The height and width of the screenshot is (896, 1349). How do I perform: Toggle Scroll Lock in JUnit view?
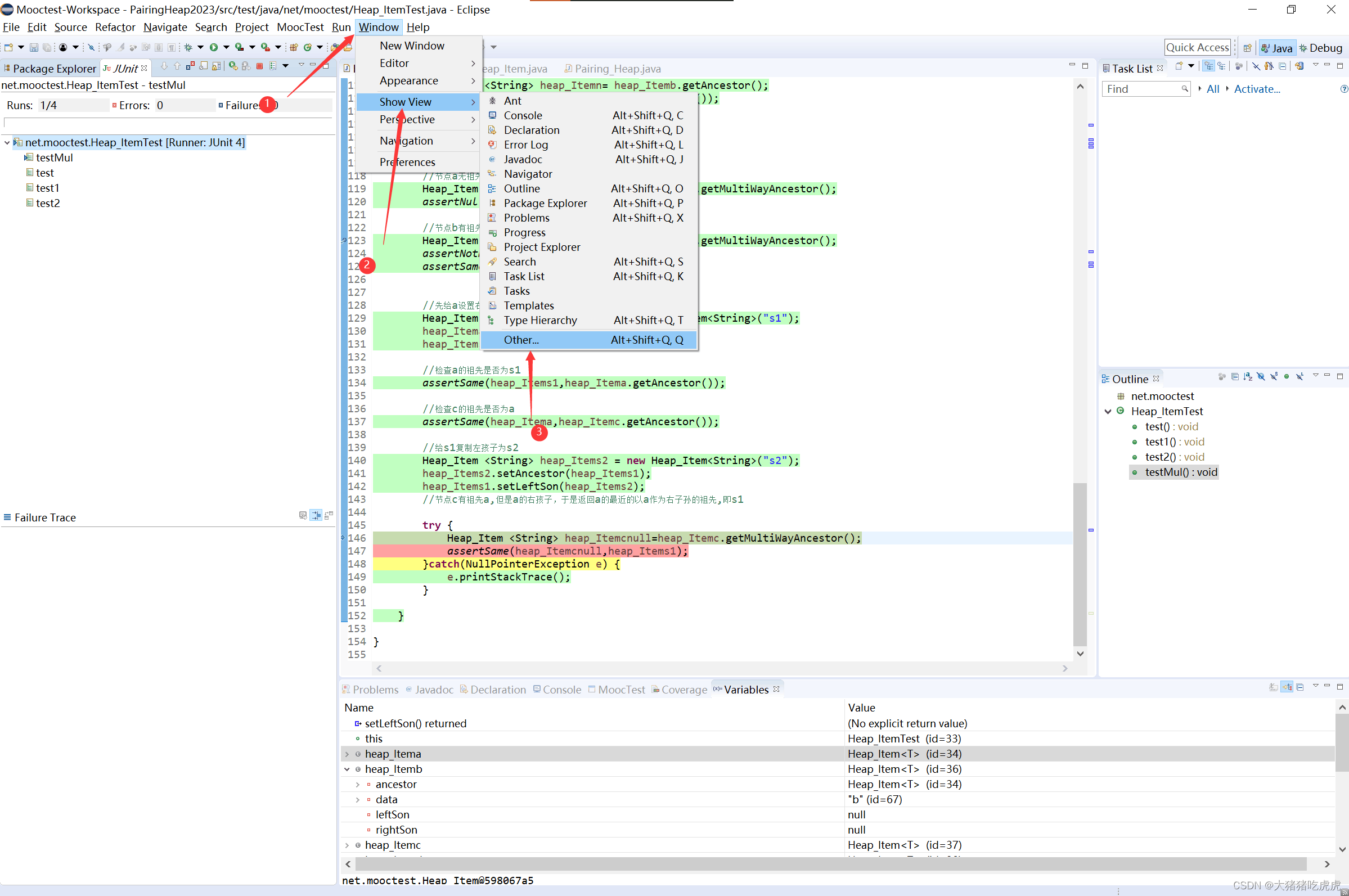tap(217, 67)
